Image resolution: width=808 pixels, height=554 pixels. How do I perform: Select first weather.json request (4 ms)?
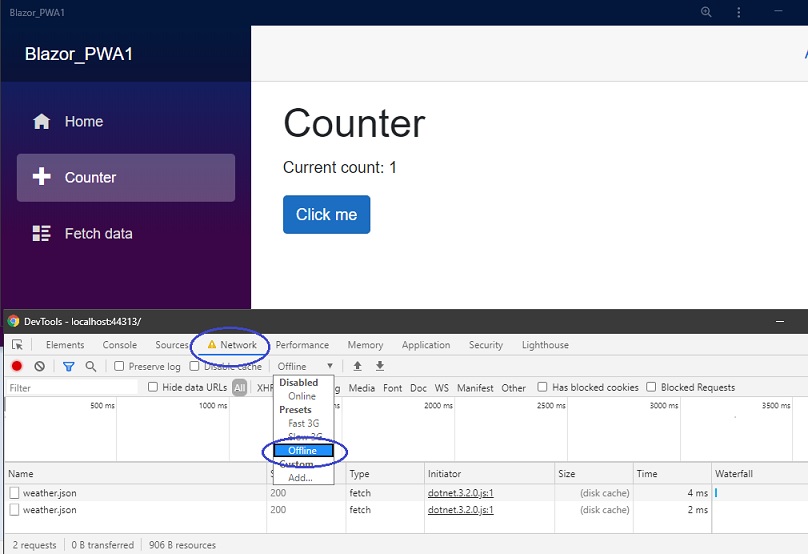click(406, 493)
